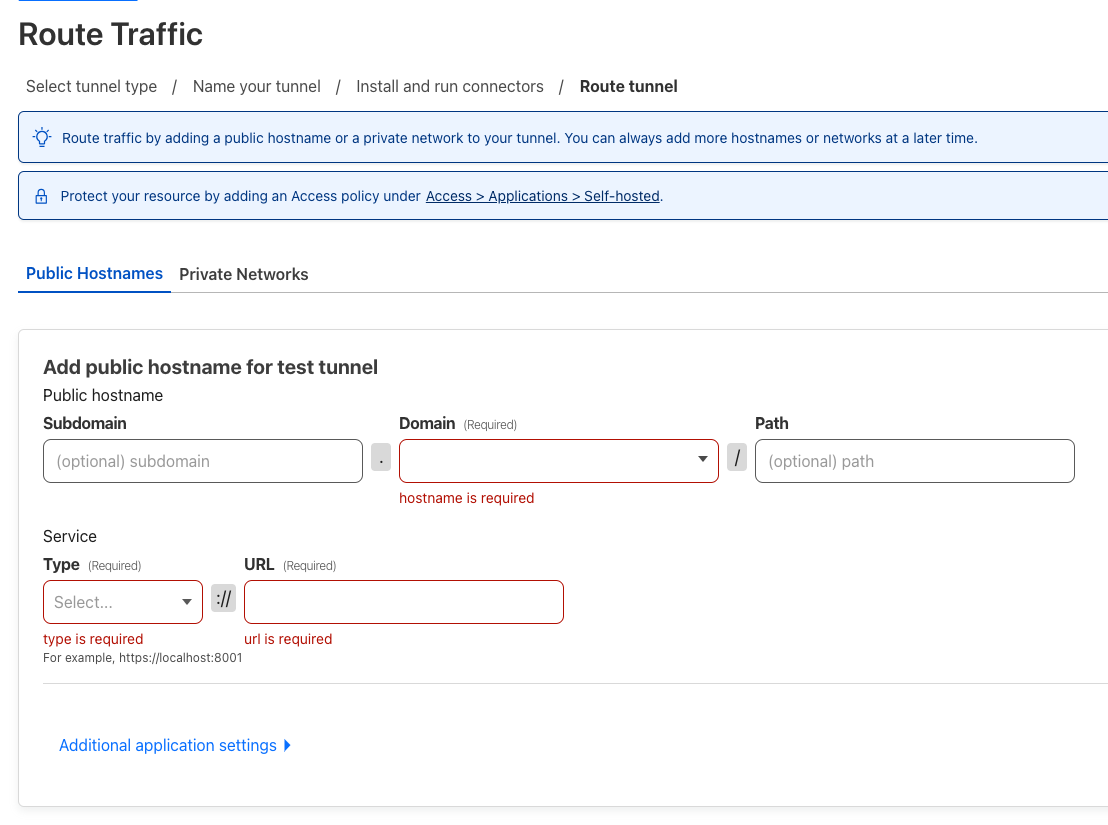Go to Select tunnel type step

coord(91,87)
